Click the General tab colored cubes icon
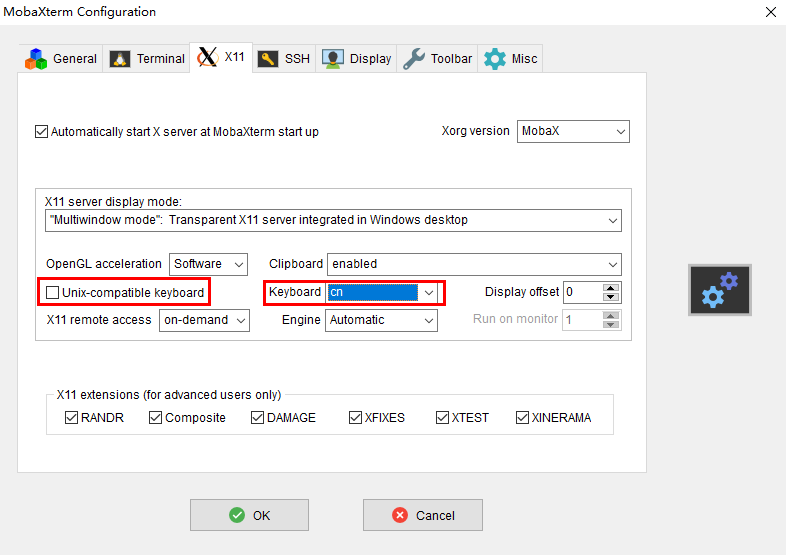The width and height of the screenshot is (786, 555). coord(36,59)
